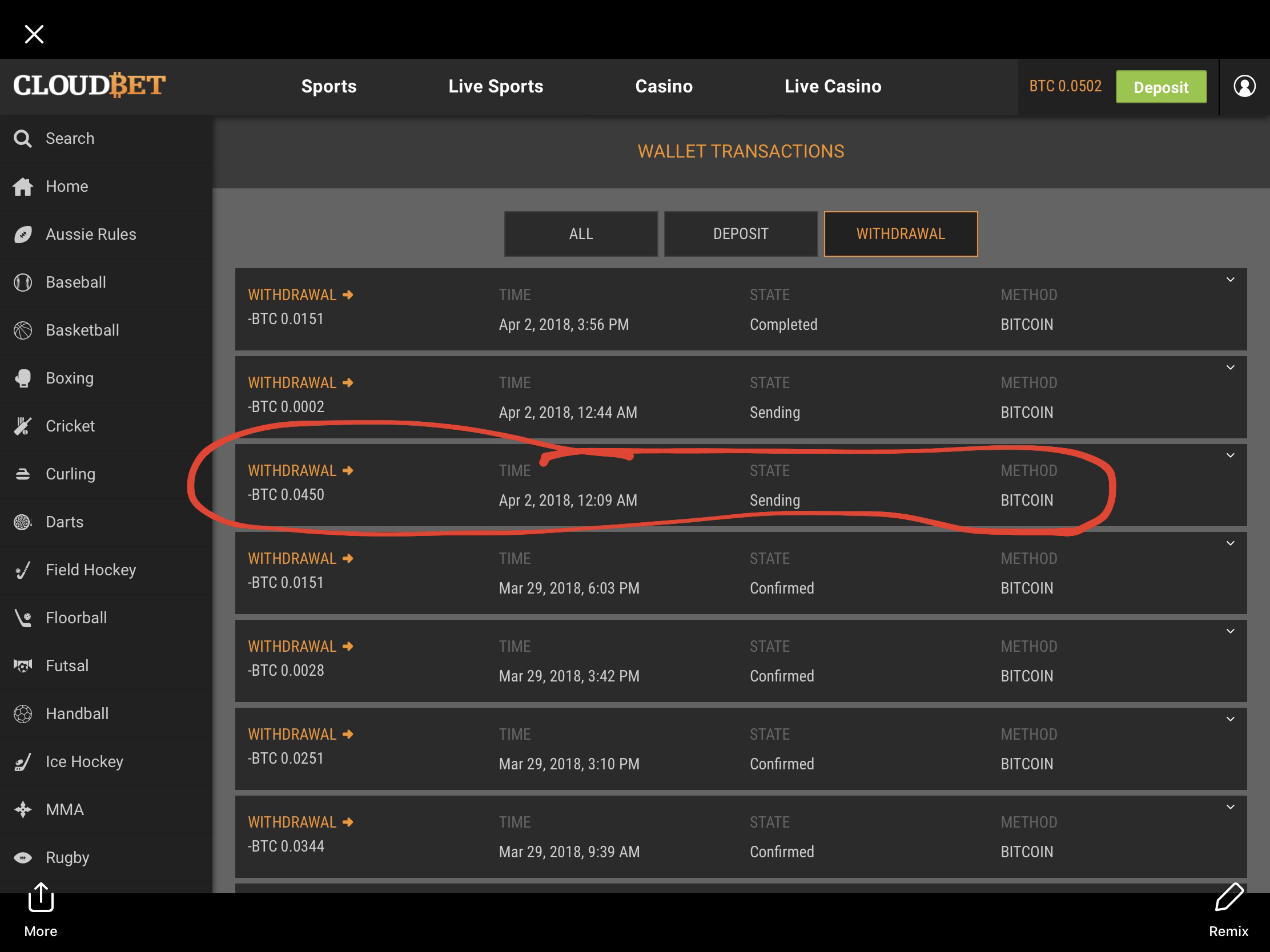Click the Futsal goal icon
1270x952 pixels.
click(x=23, y=665)
